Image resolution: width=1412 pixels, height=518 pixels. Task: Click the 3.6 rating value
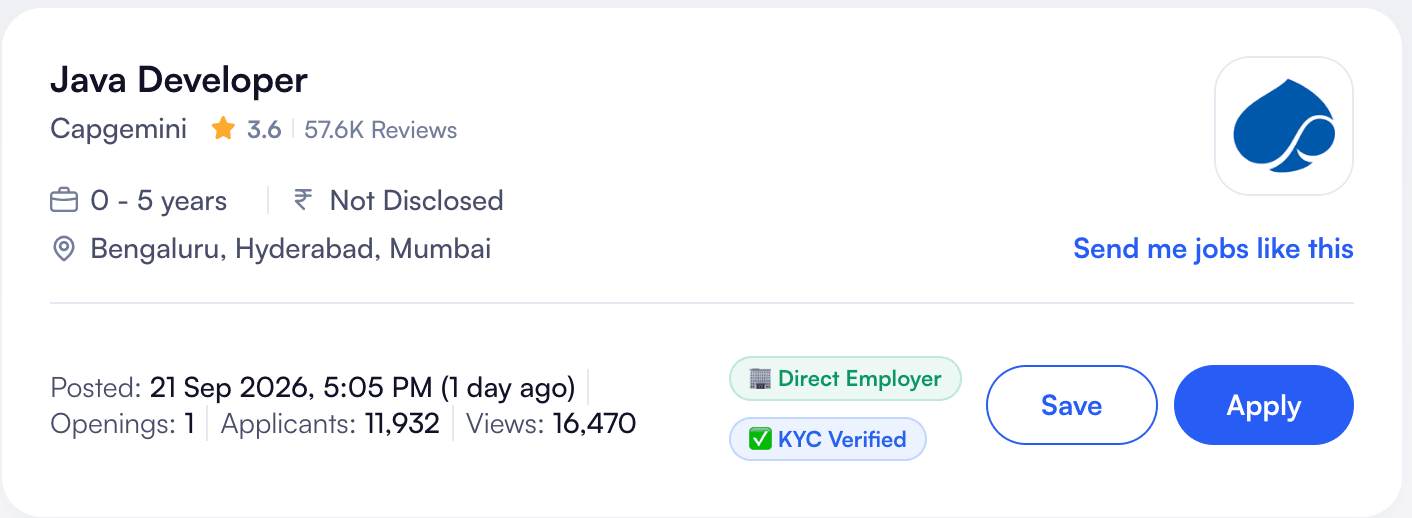[x=264, y=130]
